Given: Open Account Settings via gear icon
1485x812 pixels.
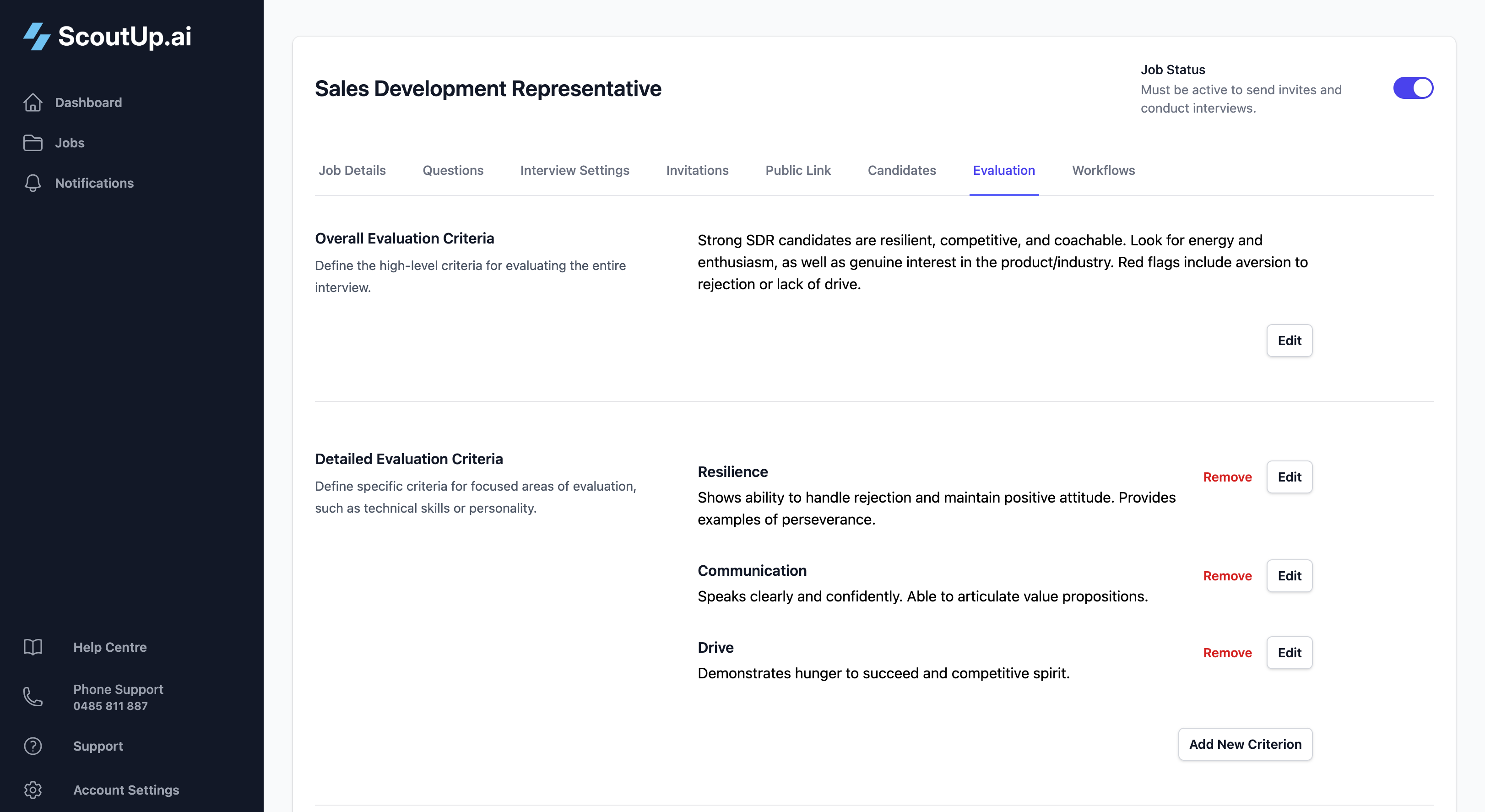Looking at the screenshot, I should tap(33, 790).
